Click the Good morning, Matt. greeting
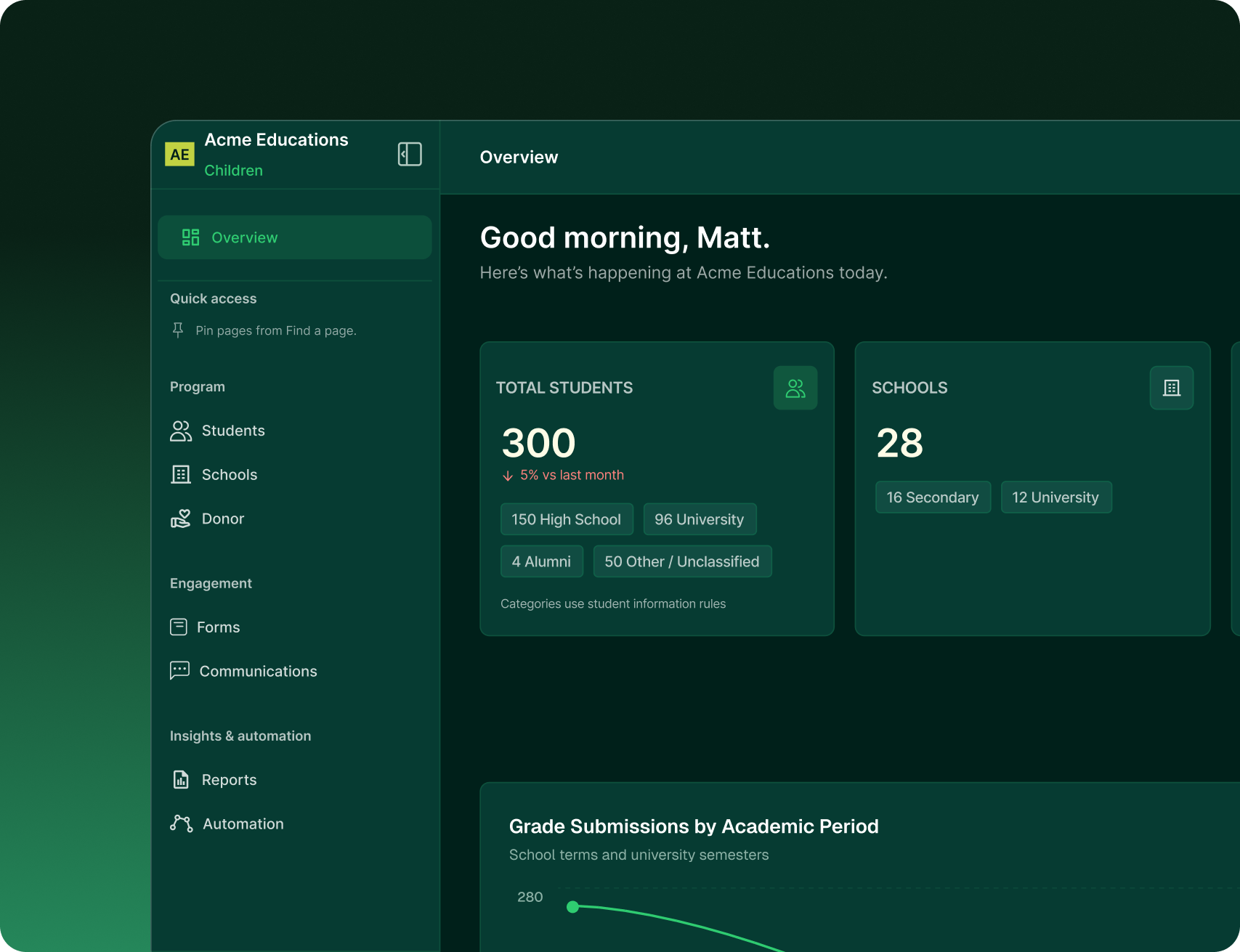This screenshot has height=952, width=1240. coord(625,237)
